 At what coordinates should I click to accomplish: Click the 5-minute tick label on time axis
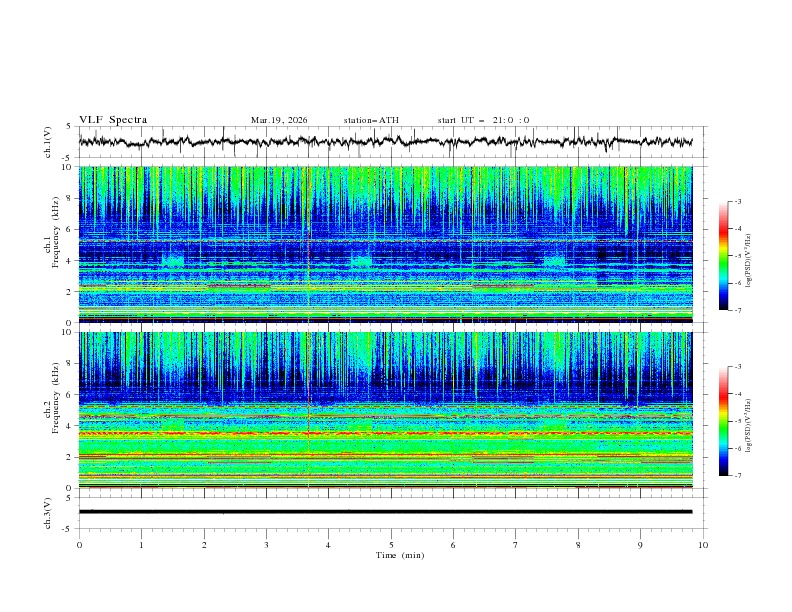pos(391,545)
